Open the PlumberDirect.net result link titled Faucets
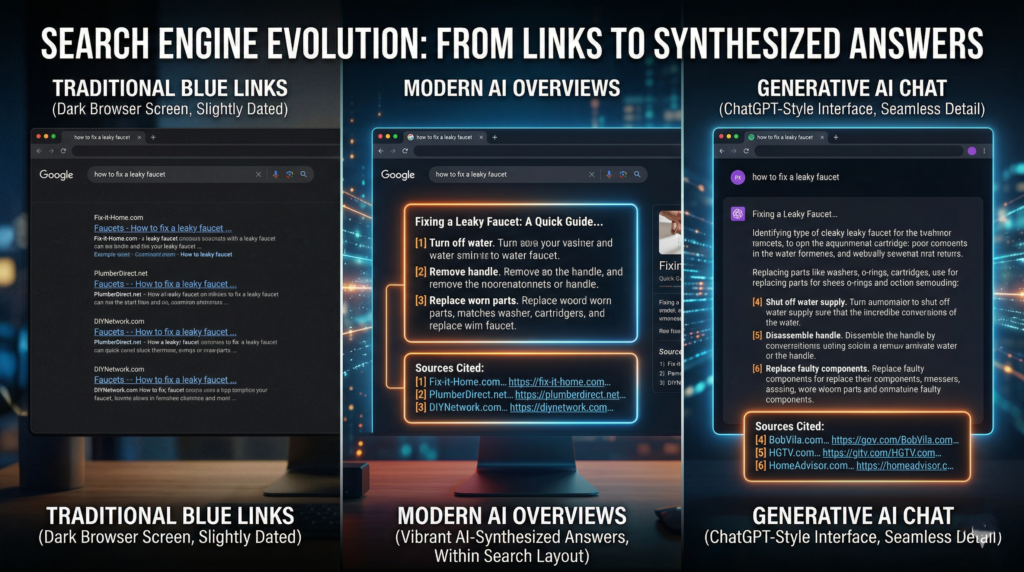 165,284
